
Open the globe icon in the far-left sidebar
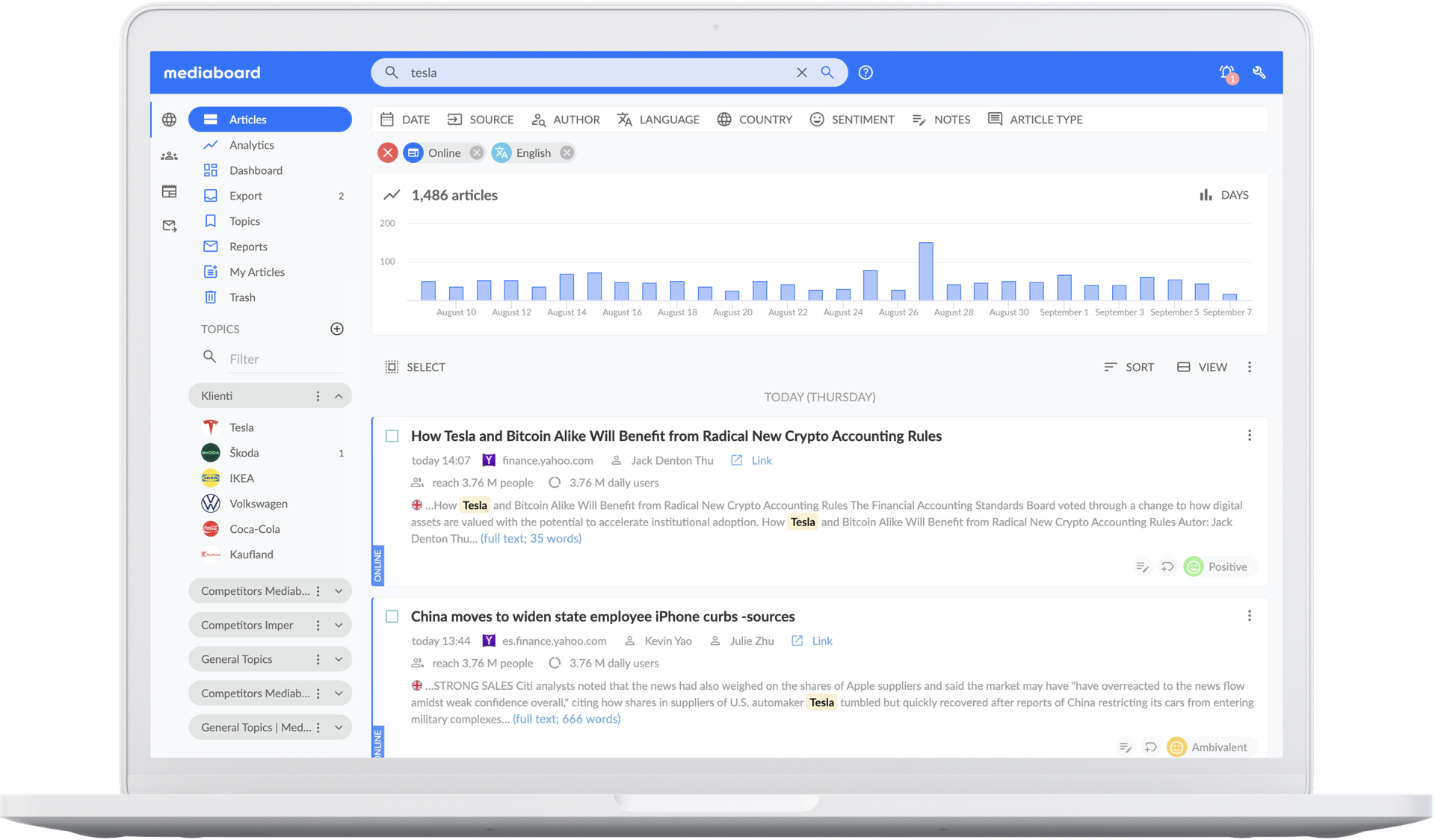click(x=170, y=120)
